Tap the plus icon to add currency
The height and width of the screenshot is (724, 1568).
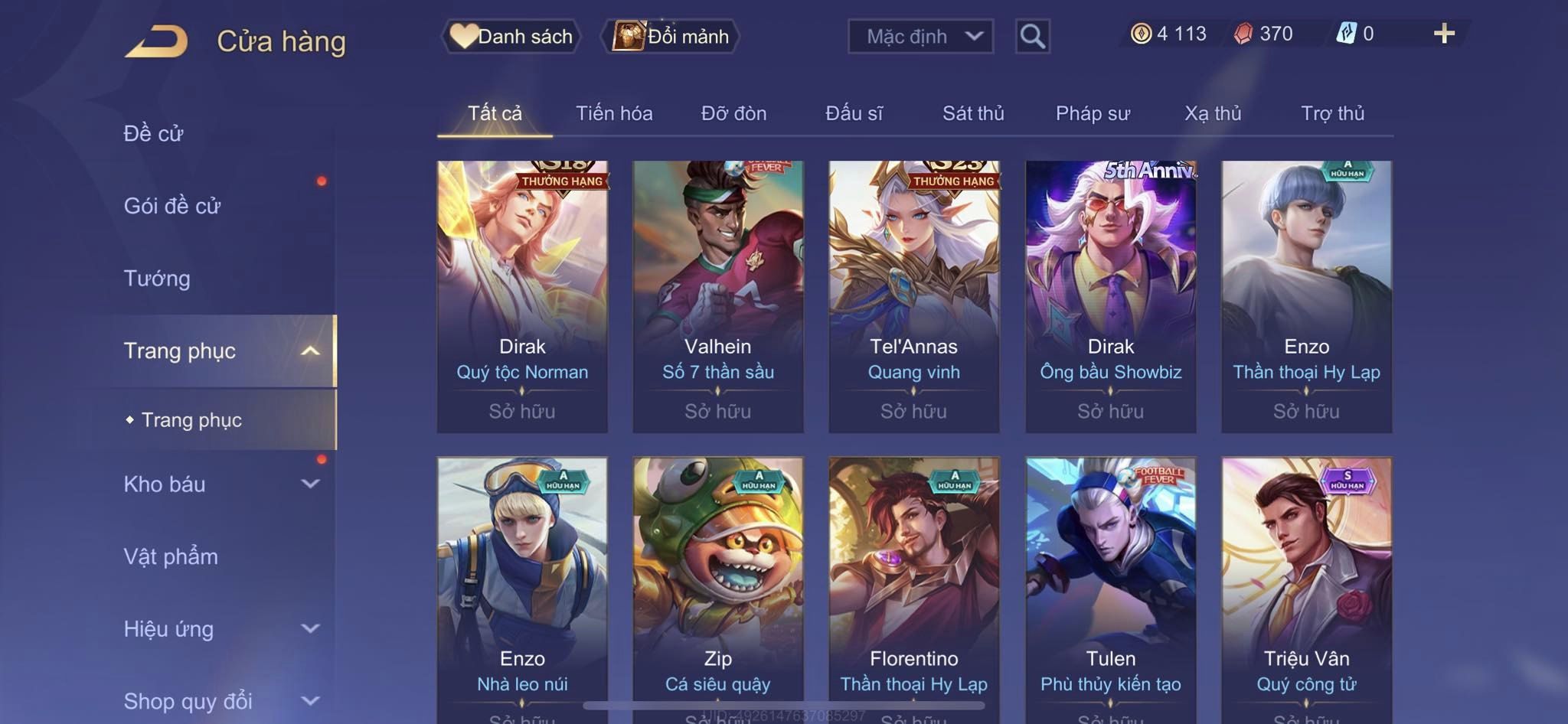[1444, 34]
